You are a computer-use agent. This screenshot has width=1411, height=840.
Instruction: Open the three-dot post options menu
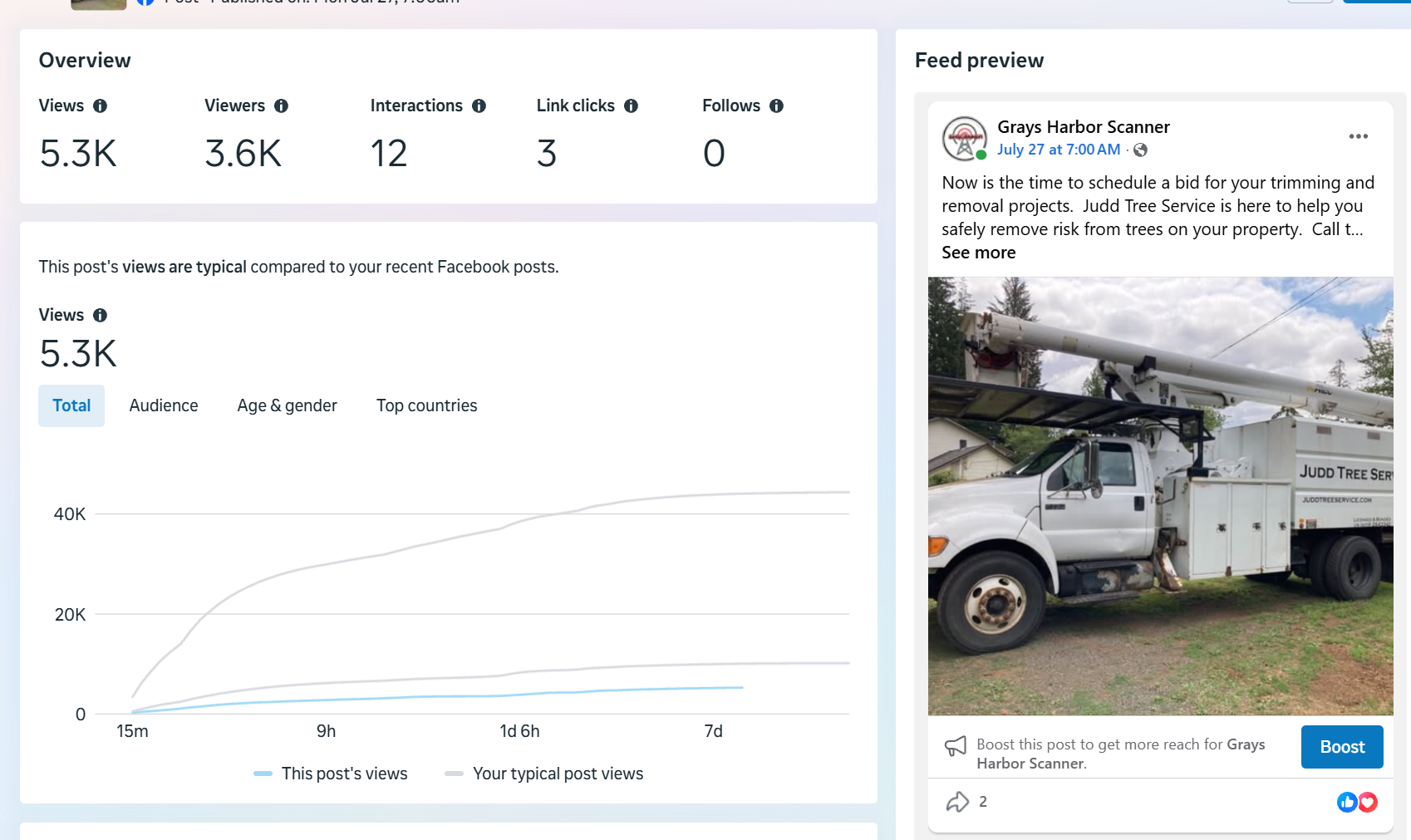point(1358,136)
